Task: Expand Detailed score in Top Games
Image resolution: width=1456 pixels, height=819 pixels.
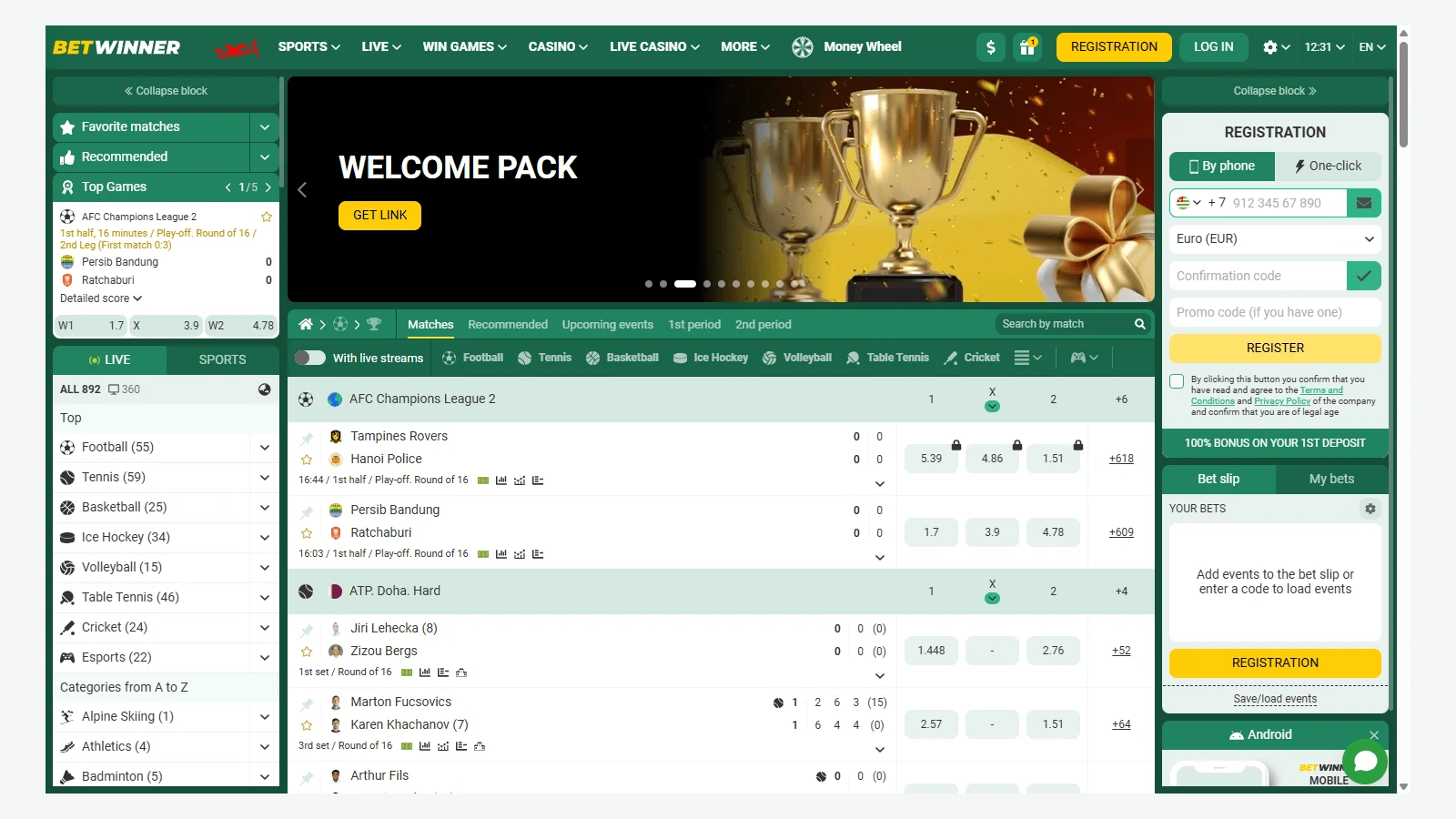Action: coord(101,298)
